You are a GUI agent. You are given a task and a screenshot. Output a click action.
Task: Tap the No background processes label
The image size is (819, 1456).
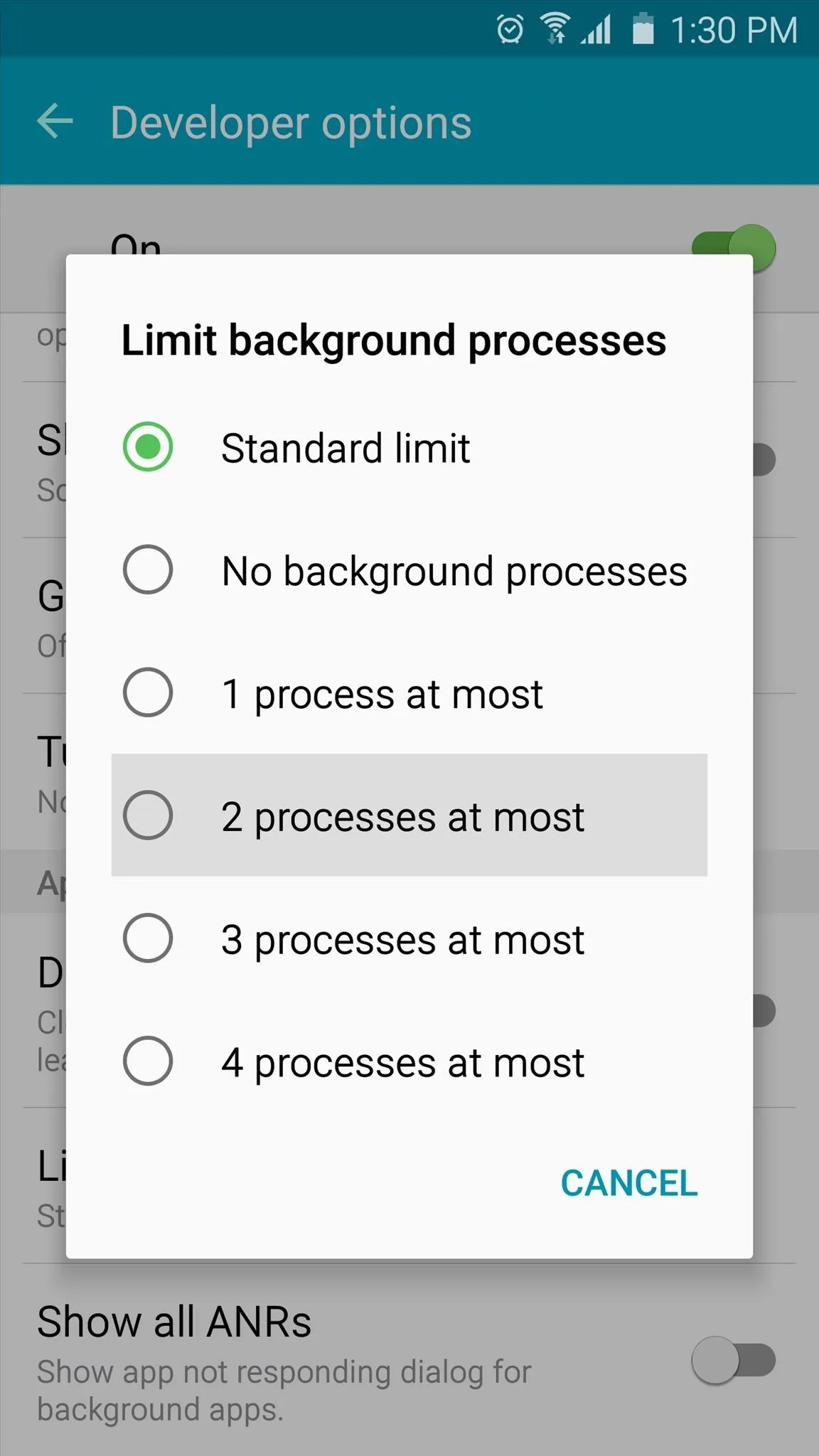tap(454, 571)
